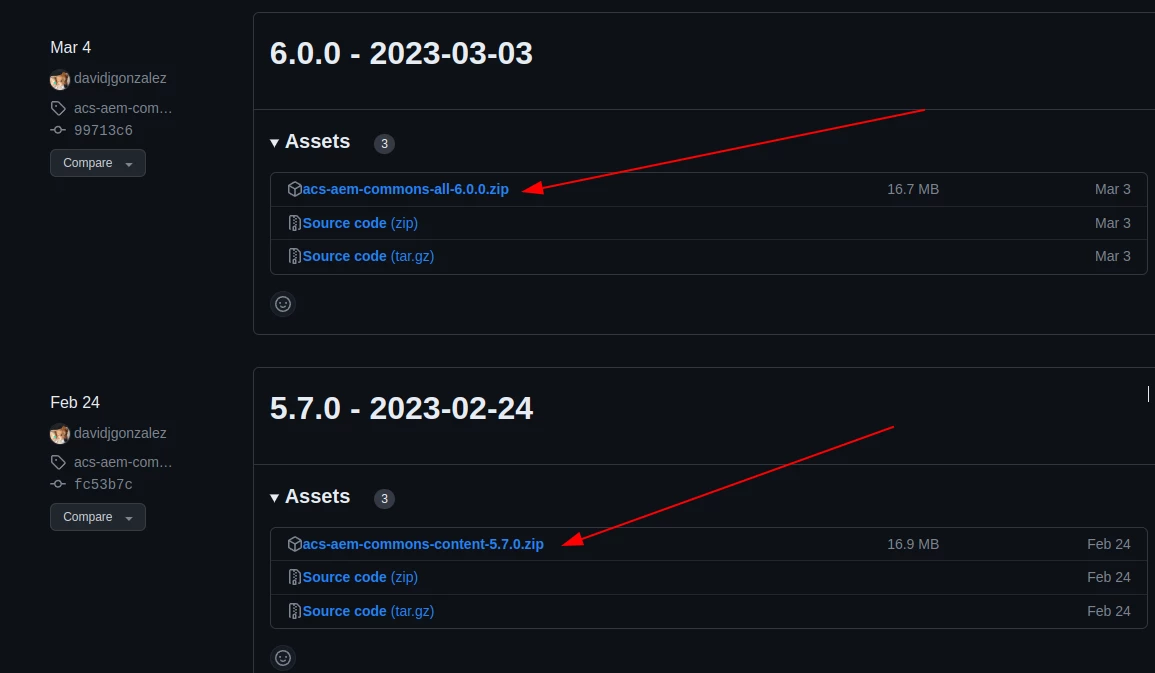Open acs-aem-com… tag link under Mar 4
The image size is (1155, 673).
pos(123,108)
